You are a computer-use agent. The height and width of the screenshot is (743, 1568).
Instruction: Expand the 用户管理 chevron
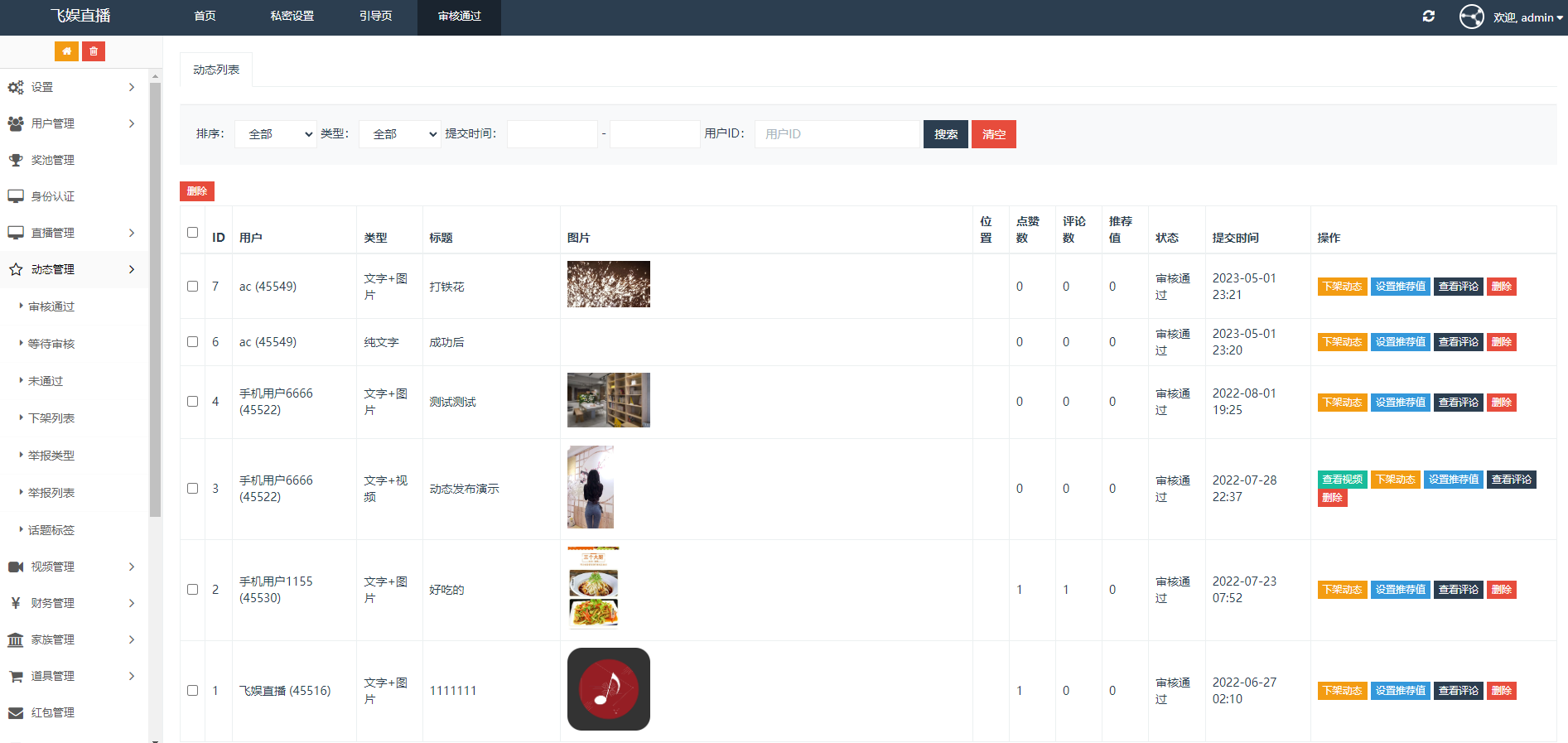tap(132, 123)
